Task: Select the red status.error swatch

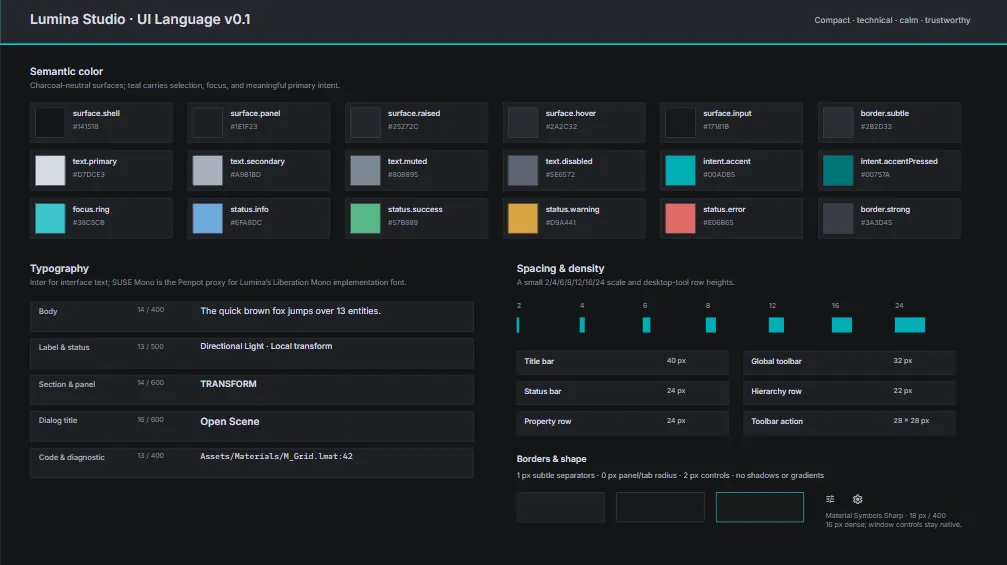Action: click(680, 218)
